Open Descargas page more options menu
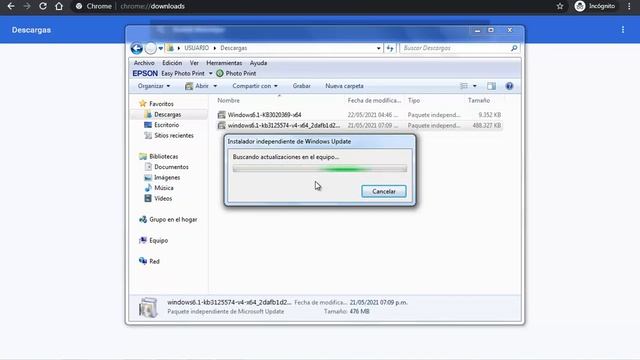 click(x=623, y=29)
